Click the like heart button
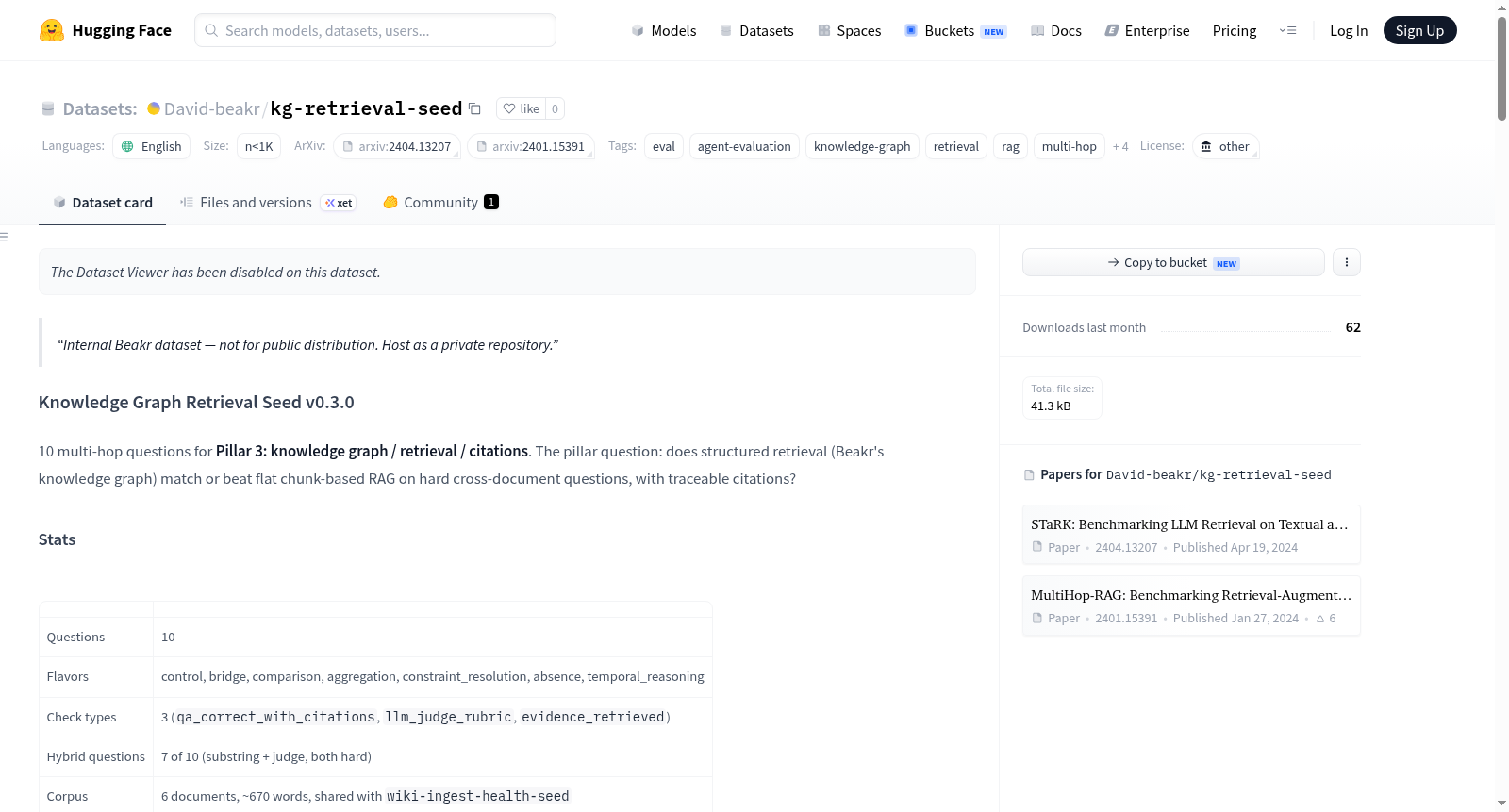The height and width of the screenshot is (812, 1509). (521, 108)
